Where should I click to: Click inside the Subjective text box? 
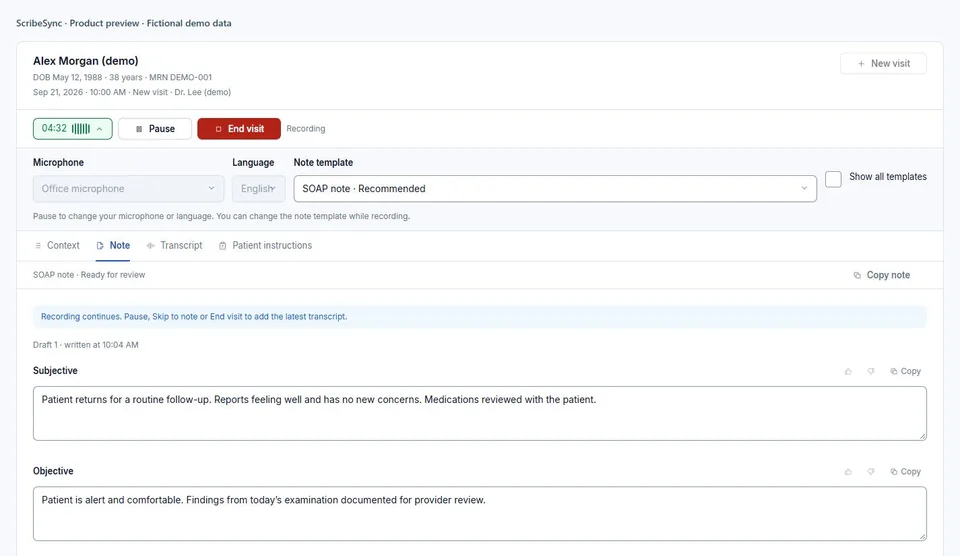coord(479,413)
